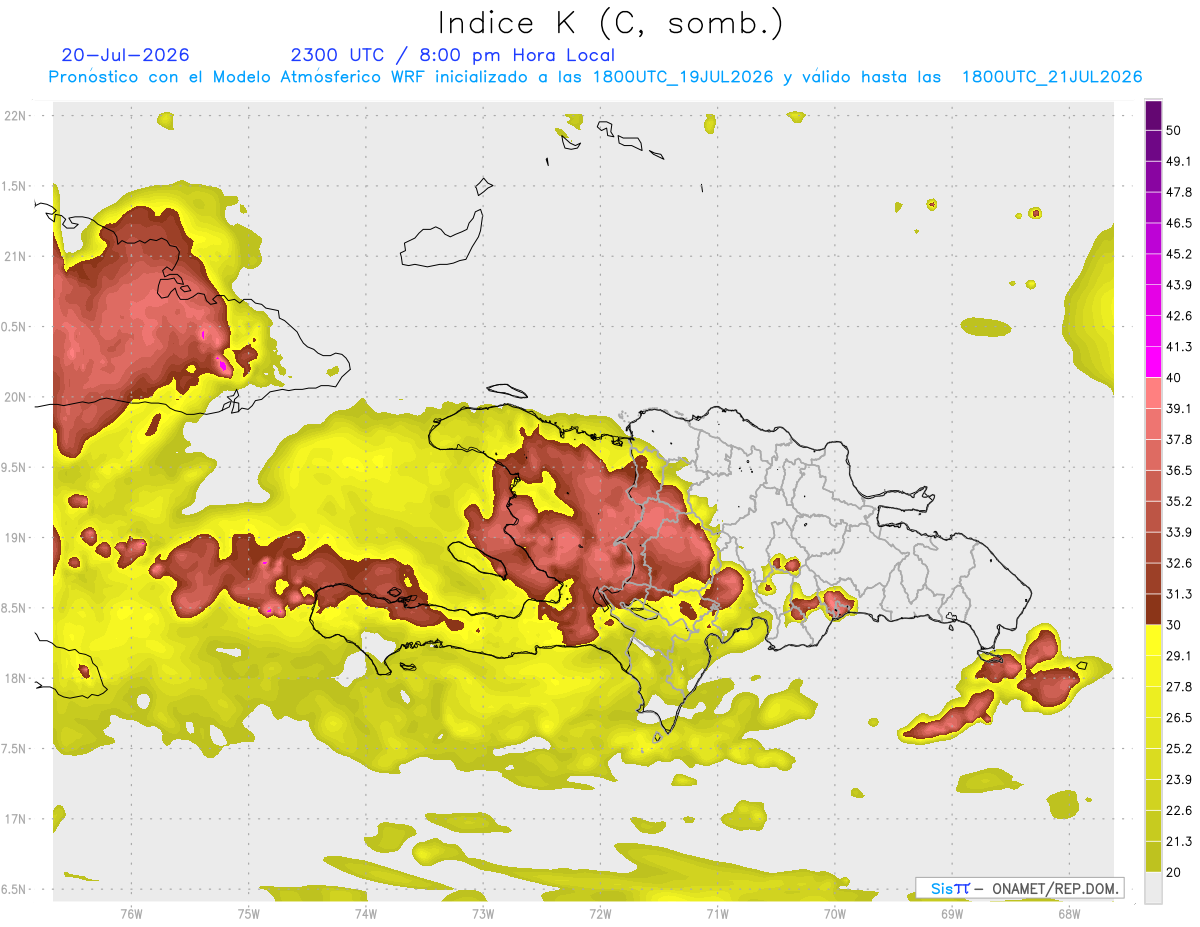This screenshot has width=1200, height=927.
Task: Click the "22N" latitude label
Action: [x=16, y=116]
